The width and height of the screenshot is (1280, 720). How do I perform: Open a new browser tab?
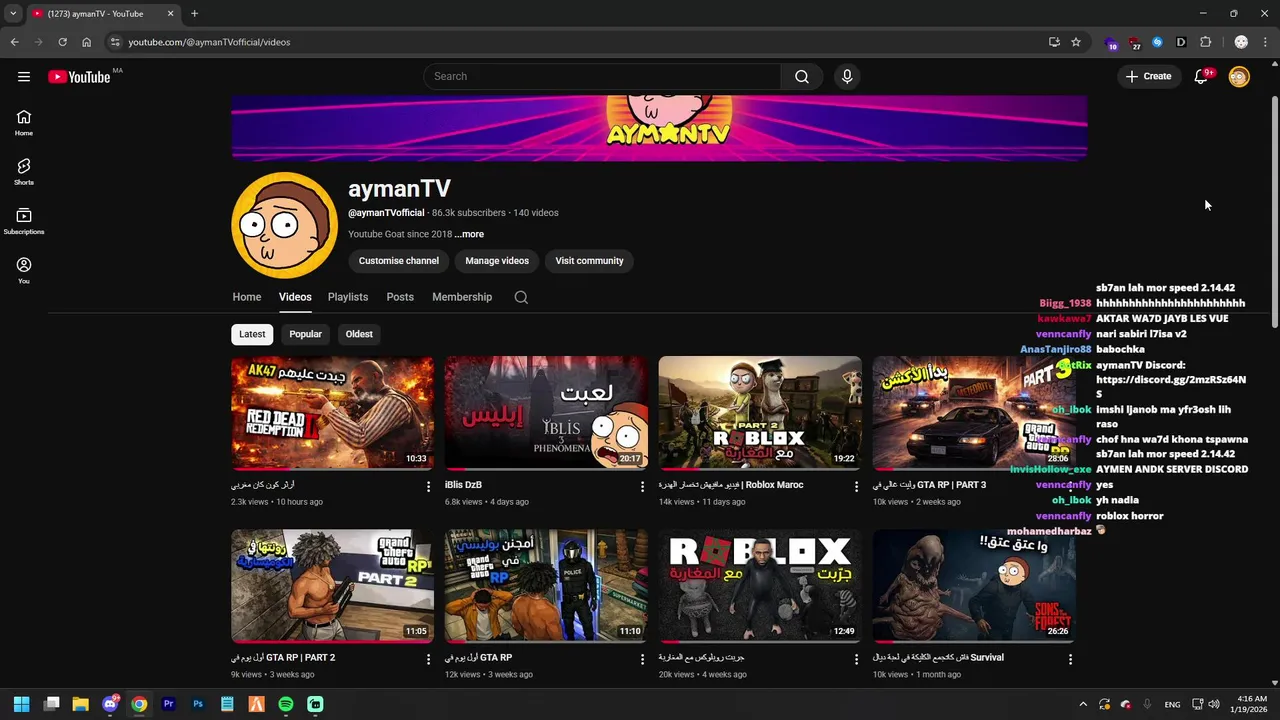(x=194, y=13)
